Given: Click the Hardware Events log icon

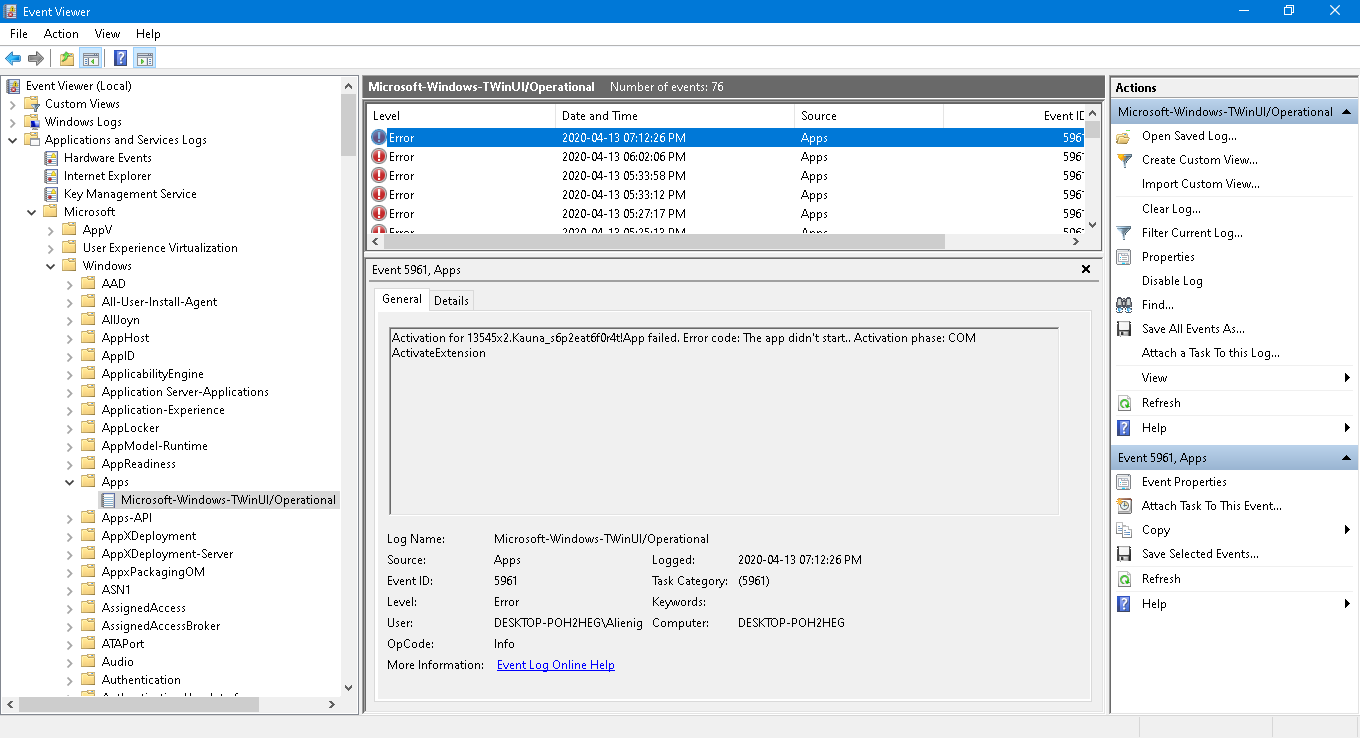Looking at the screenshot, I should (51, 158).
